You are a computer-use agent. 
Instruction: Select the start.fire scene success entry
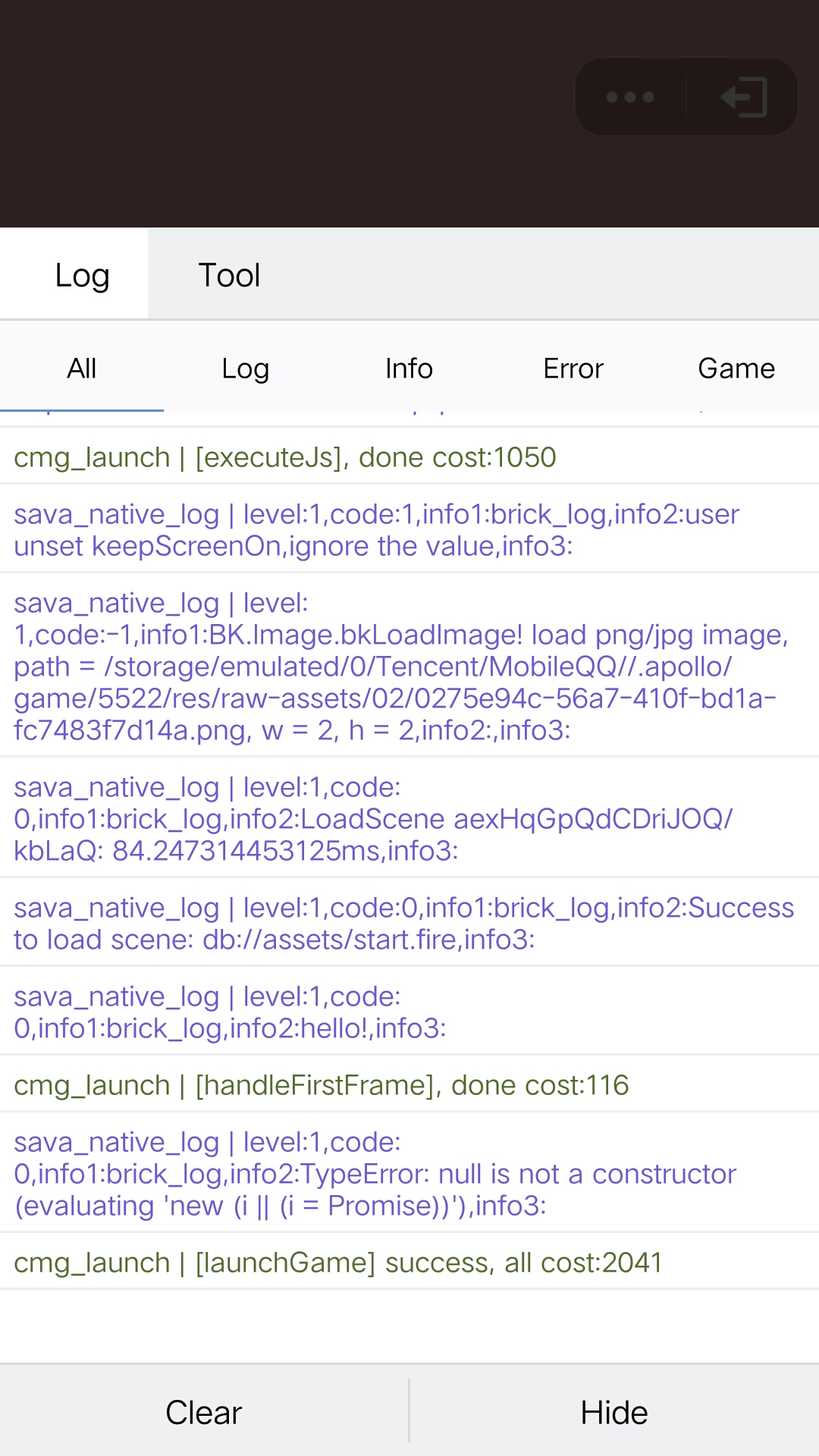pos(403,924)
